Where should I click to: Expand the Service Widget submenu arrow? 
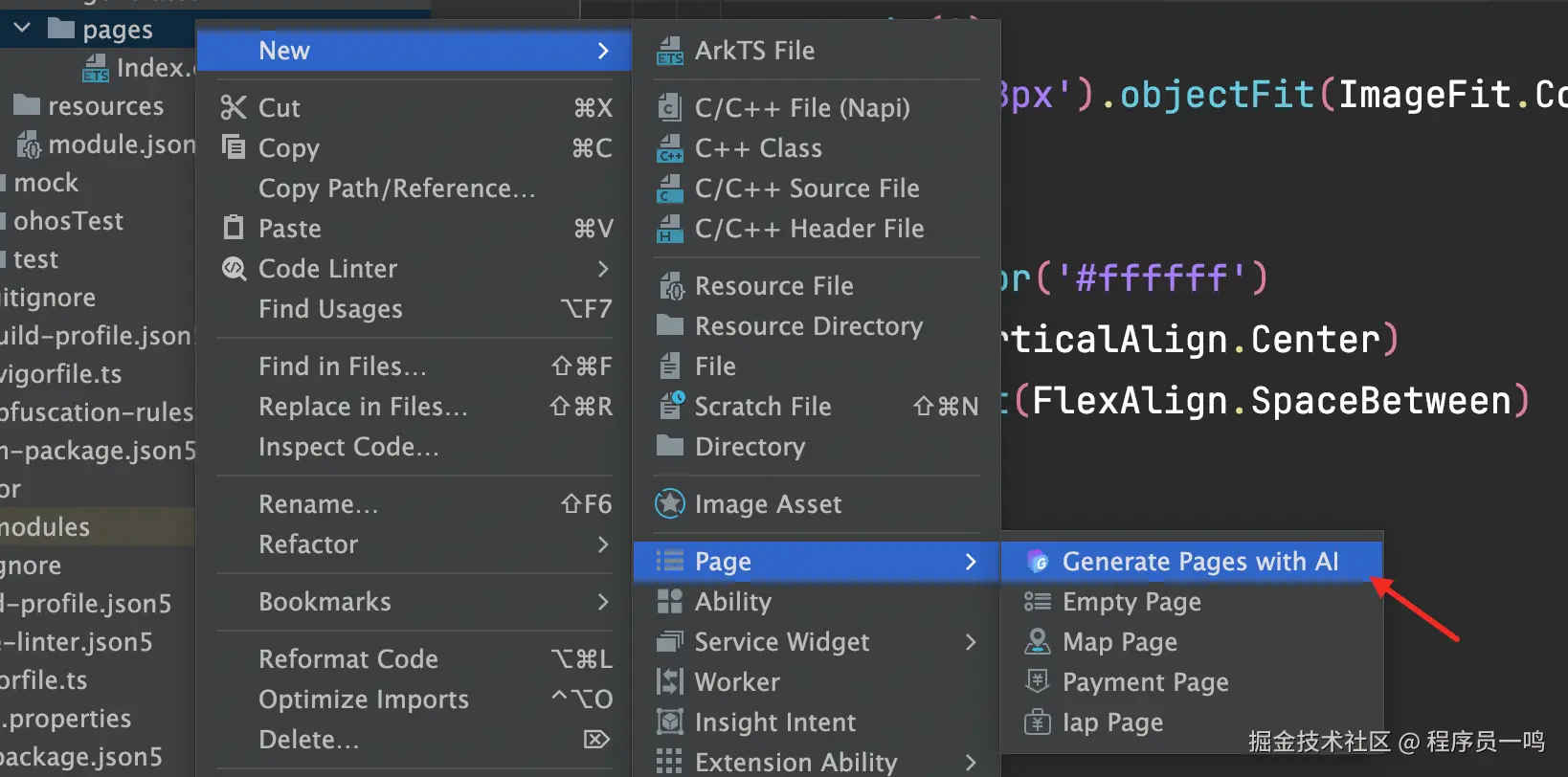click(x=971, y=642)
